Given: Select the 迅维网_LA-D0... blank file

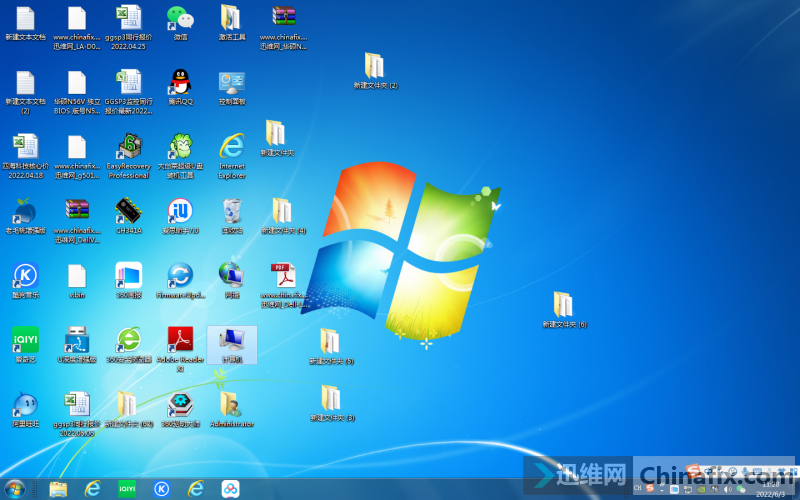Looking at the screenshot, I should (77, 27).
